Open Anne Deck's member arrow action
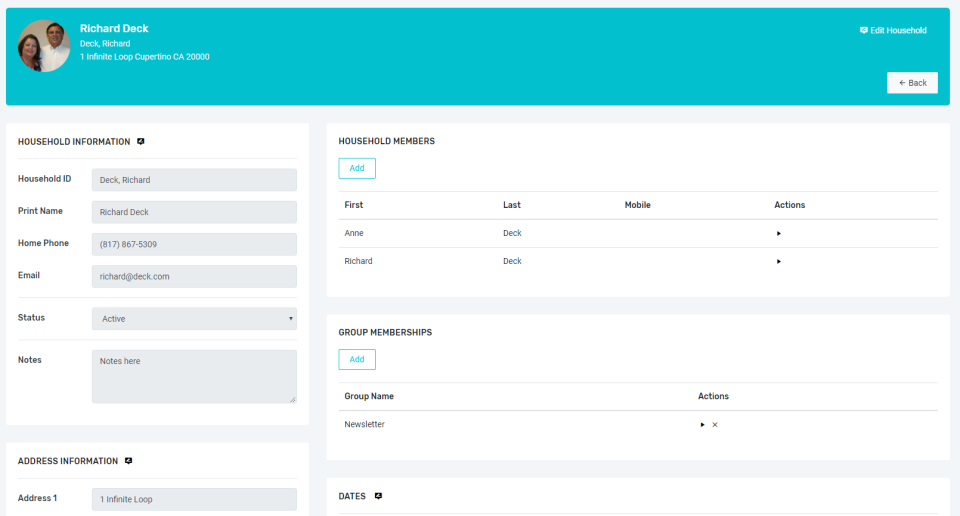Image resolution: width=960 pixels, height=516 pixels. pos(779,233)
